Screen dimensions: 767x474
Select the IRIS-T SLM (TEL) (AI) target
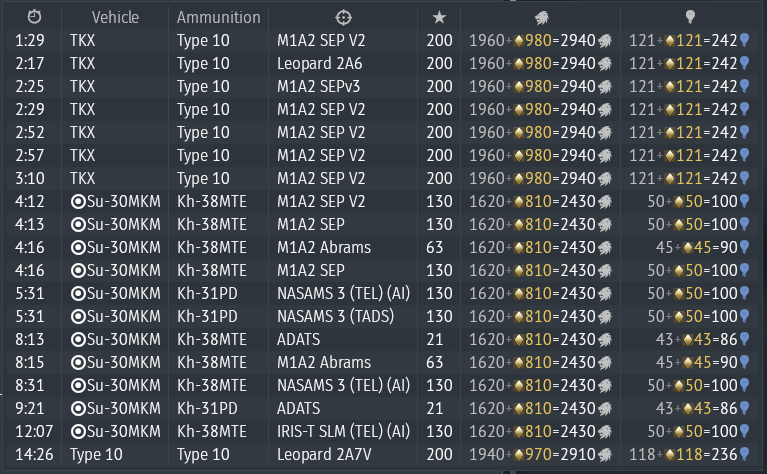(x=343, y=431)
